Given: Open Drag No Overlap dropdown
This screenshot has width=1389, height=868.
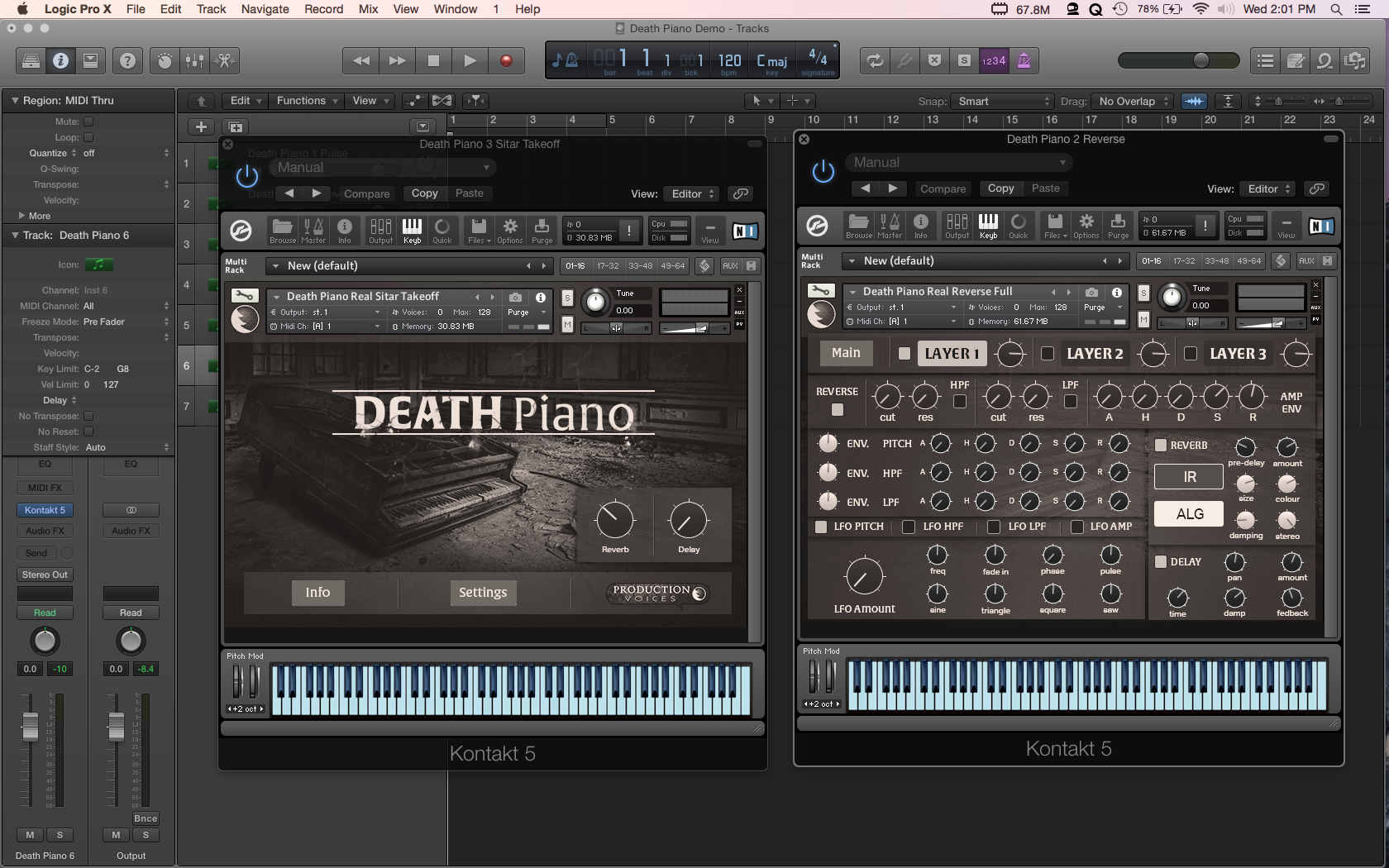Looking at the screenshot, I should pos(1133,101).
